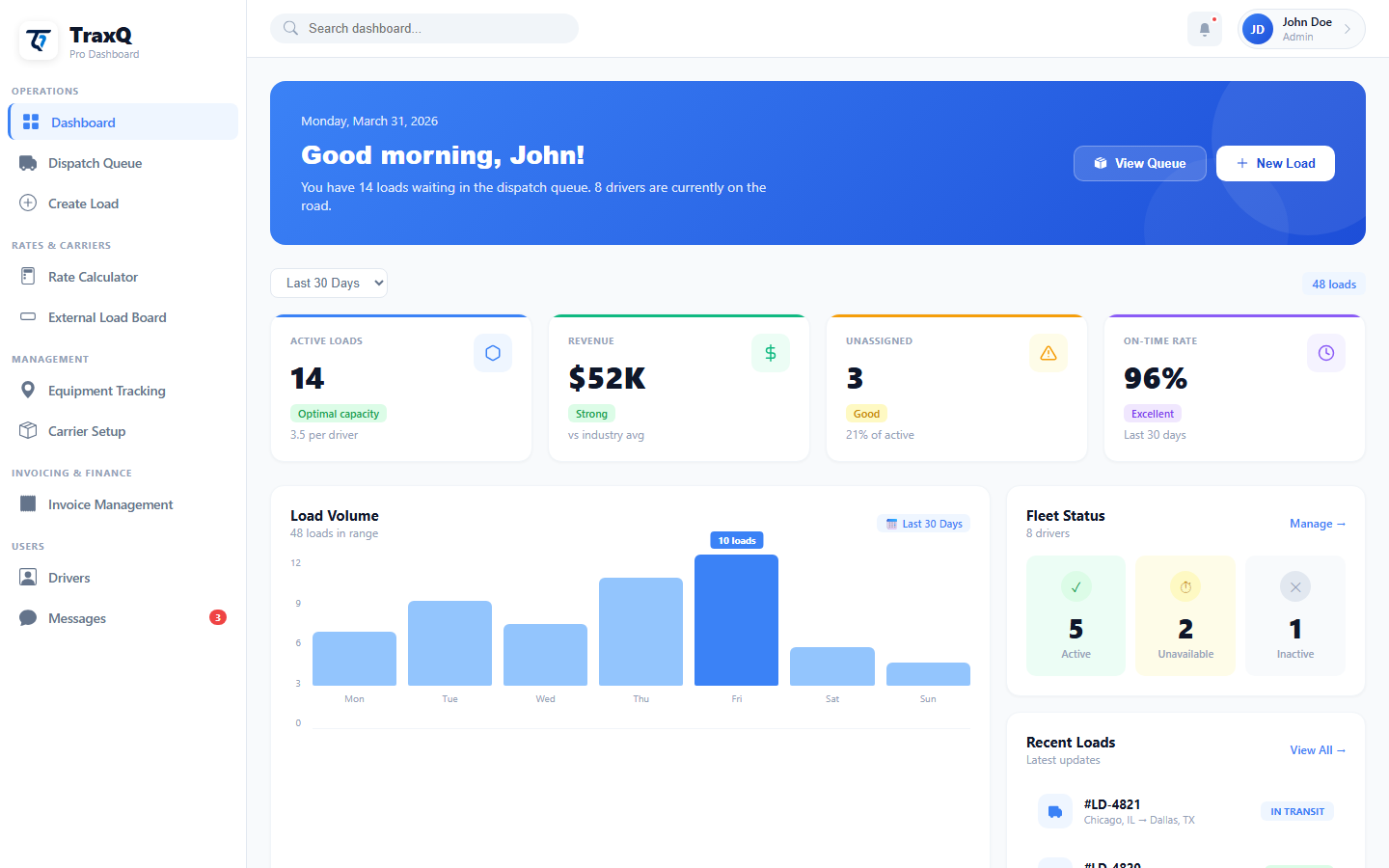This screenshot has height=868, width=1389.
Task: Click the warning triangle on Unassigned card
Action: [x=1049, y=353]
